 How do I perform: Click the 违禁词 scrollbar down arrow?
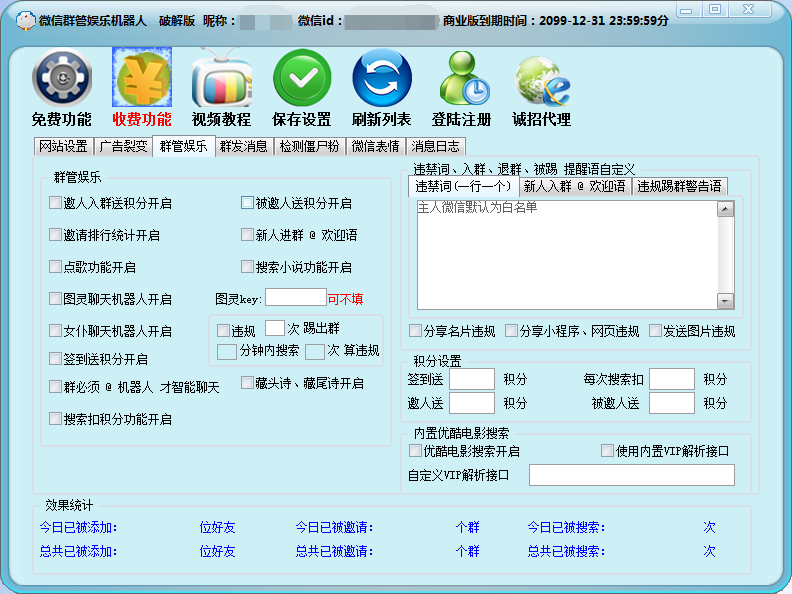point(725,301)
